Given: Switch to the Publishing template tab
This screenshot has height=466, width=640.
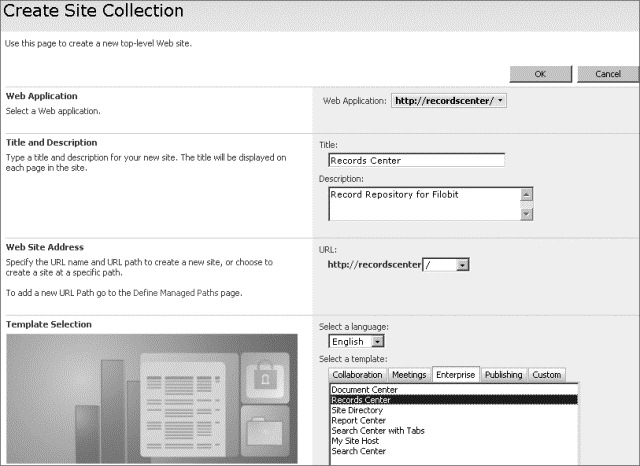Looking at the screenshot, I should pyautogui.click(x=503, y=375).
